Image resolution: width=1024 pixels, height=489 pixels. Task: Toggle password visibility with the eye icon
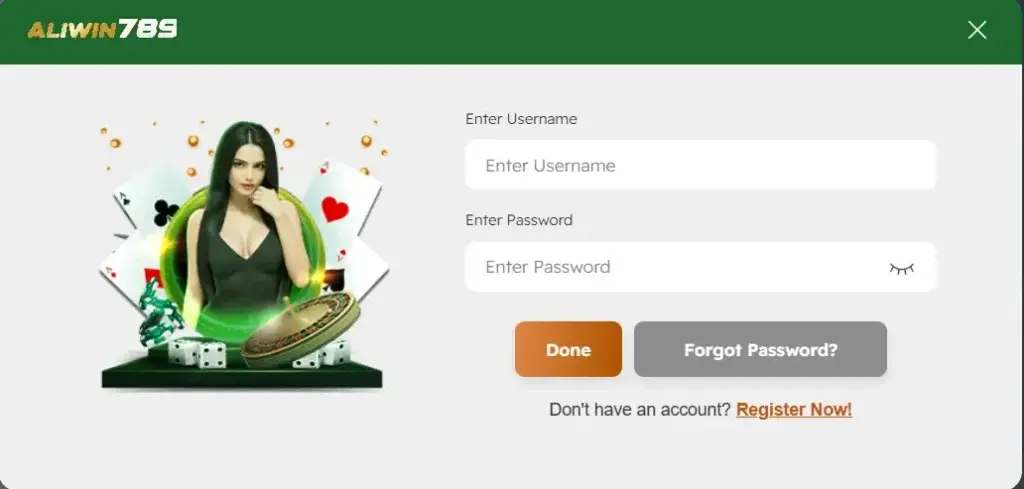(x=901, y=268)
